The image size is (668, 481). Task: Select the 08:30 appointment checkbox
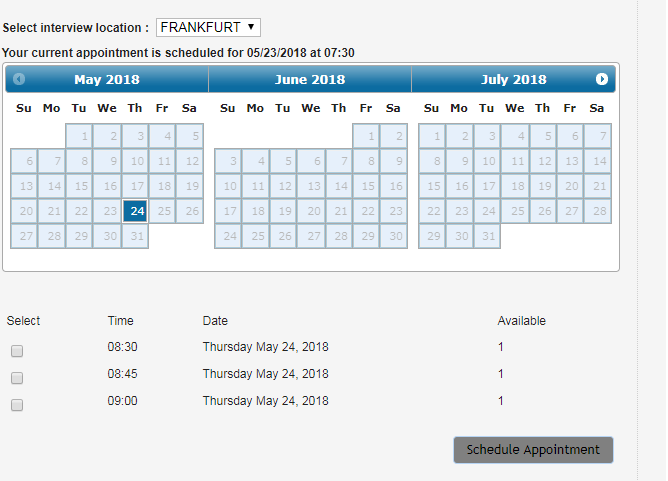tap(17, 351)
